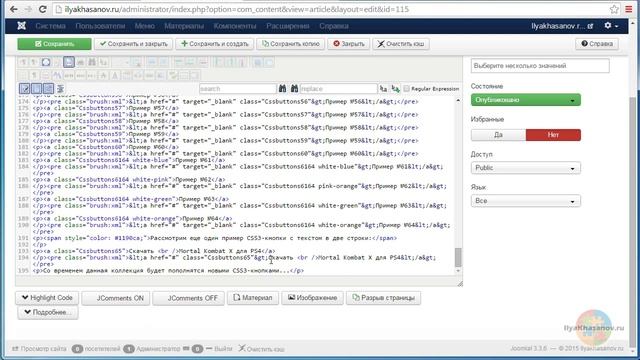Set Избранные to Да
Viewport: 640px width, 360px height.
[x=498, y=135]
